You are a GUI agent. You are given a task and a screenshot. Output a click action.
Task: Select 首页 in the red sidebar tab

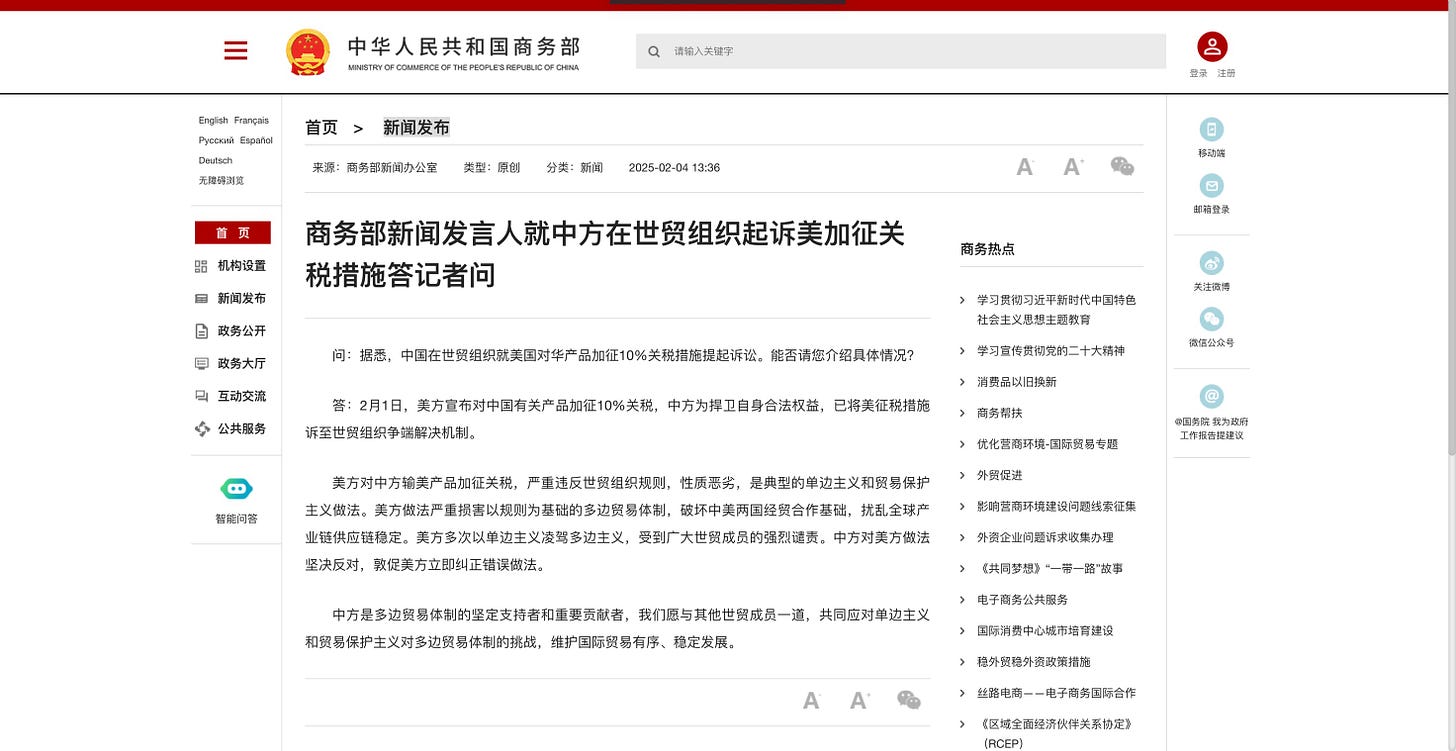click(233, 233)
